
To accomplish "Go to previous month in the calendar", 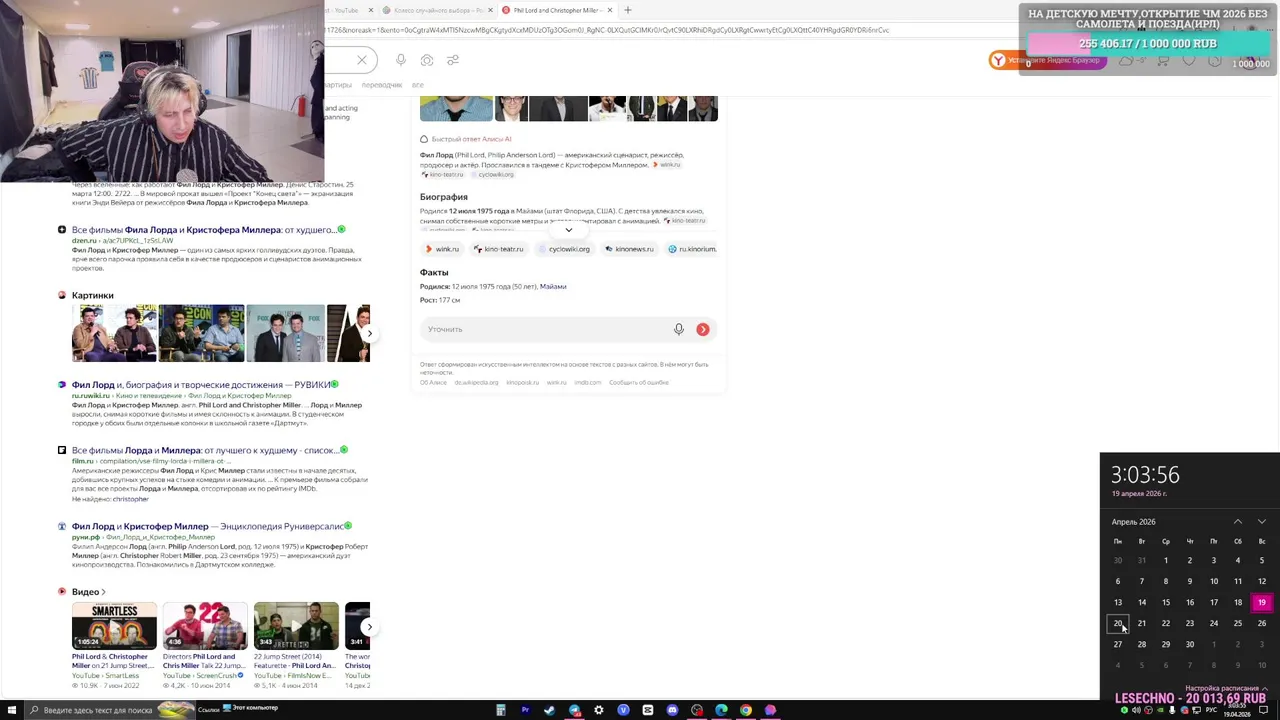I will pyautogui.click(x=1238, y=522).
